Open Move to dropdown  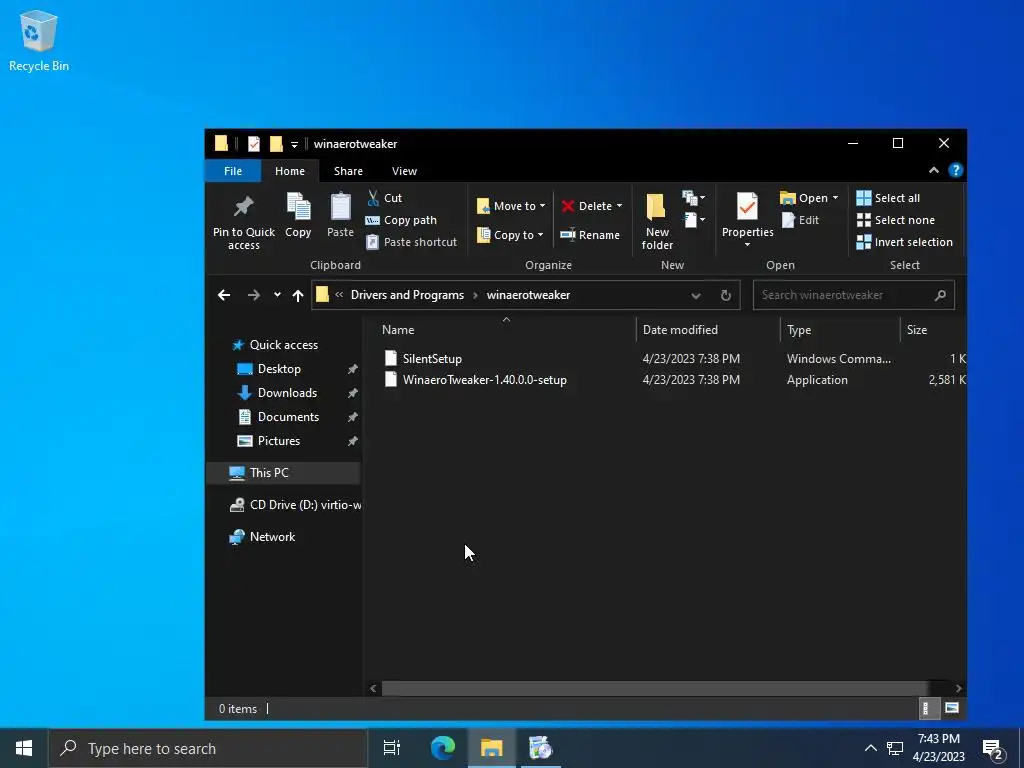pyautogui.click(x=511, y=206)
